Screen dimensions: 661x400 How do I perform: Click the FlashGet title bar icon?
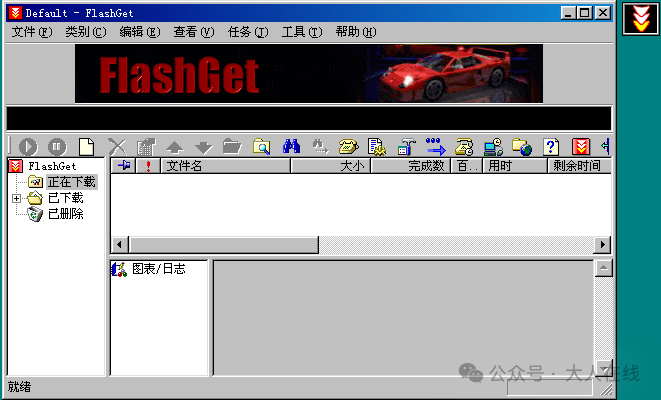coord(15,13)
